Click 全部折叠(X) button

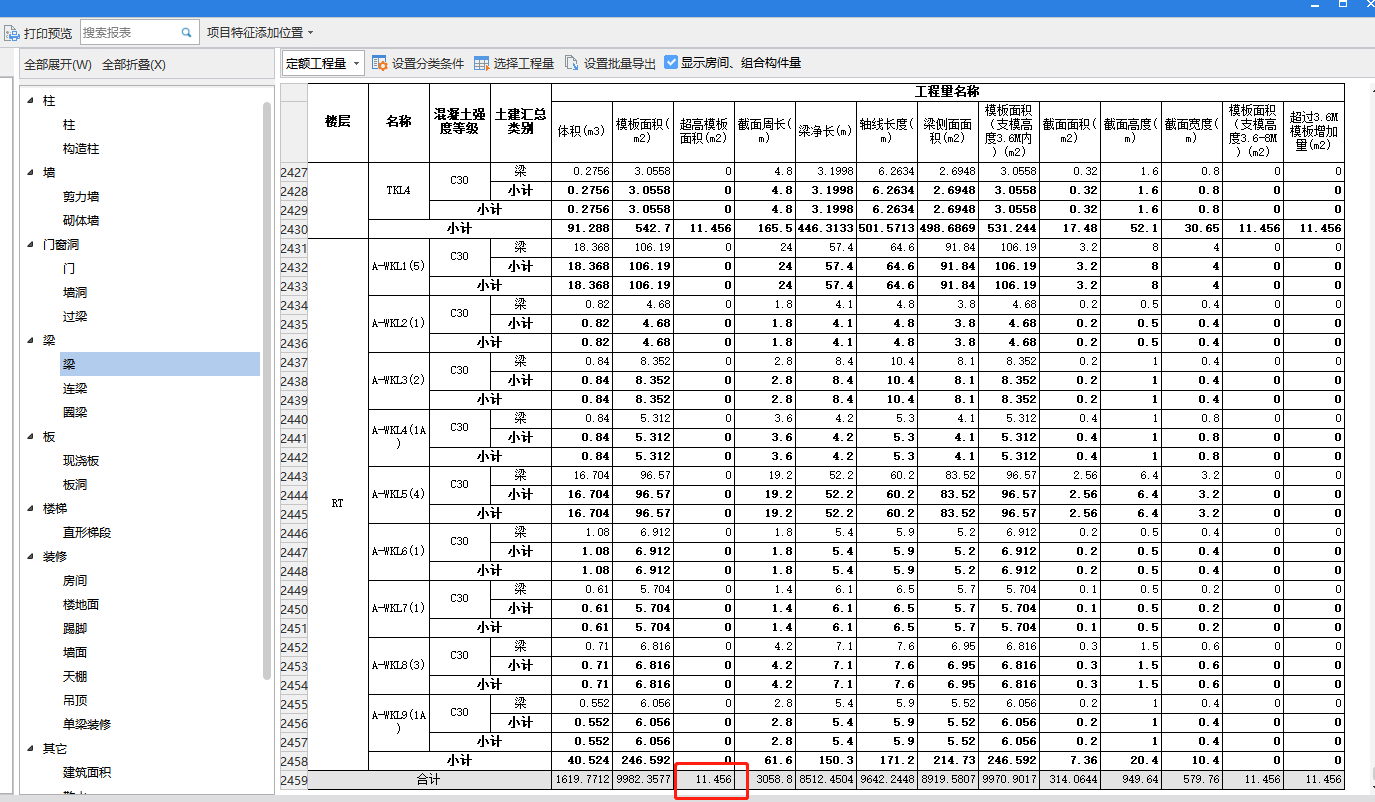tap(134, 64)
